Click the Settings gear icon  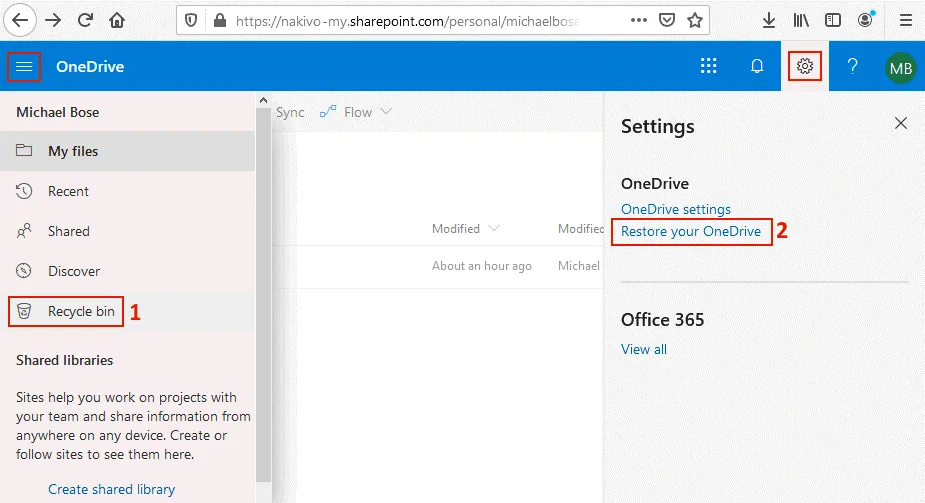(x=805, y=67)
